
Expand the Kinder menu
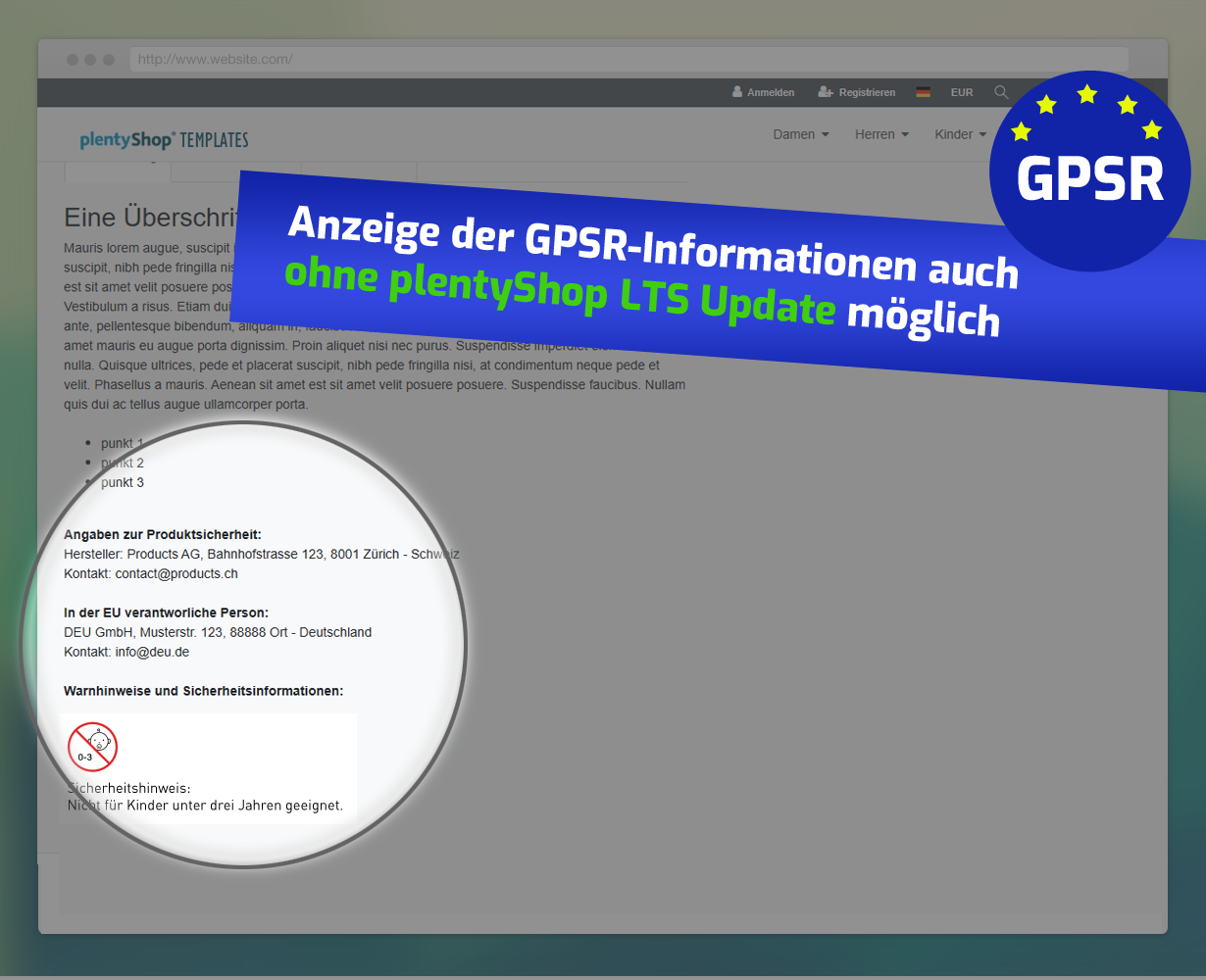click(x=960, y=134)
